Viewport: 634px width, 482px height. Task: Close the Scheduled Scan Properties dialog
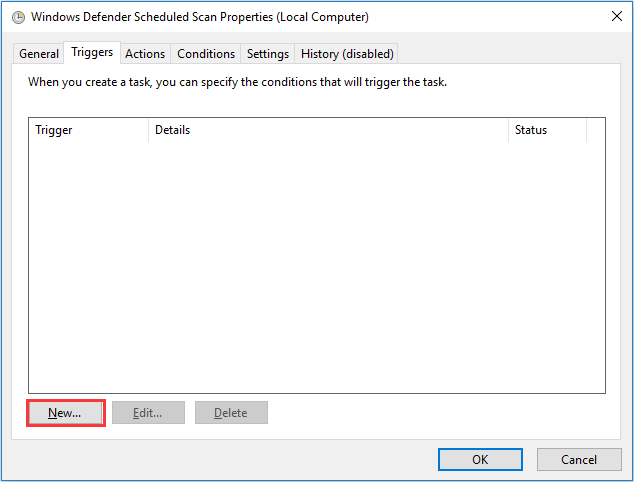click(x=614, y=17)
